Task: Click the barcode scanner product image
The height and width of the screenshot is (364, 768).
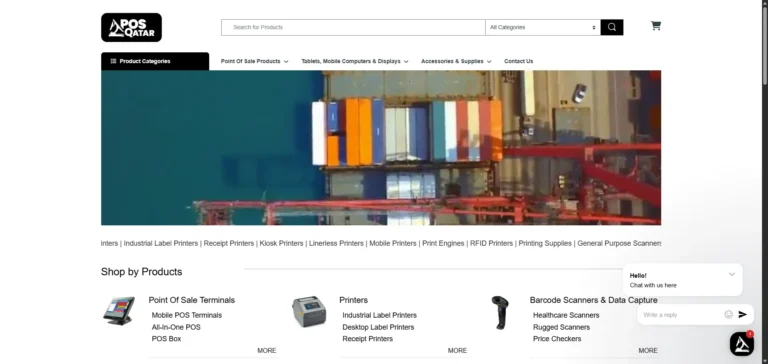Action: point(500,313)
